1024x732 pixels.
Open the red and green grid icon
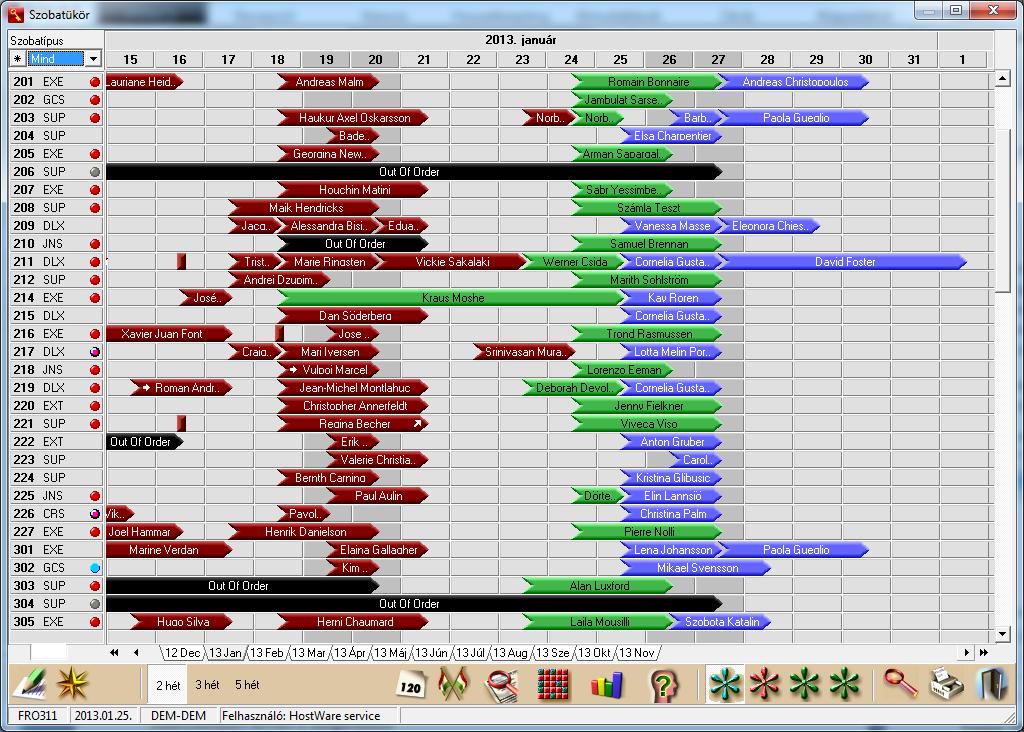(x=553, y=685)
